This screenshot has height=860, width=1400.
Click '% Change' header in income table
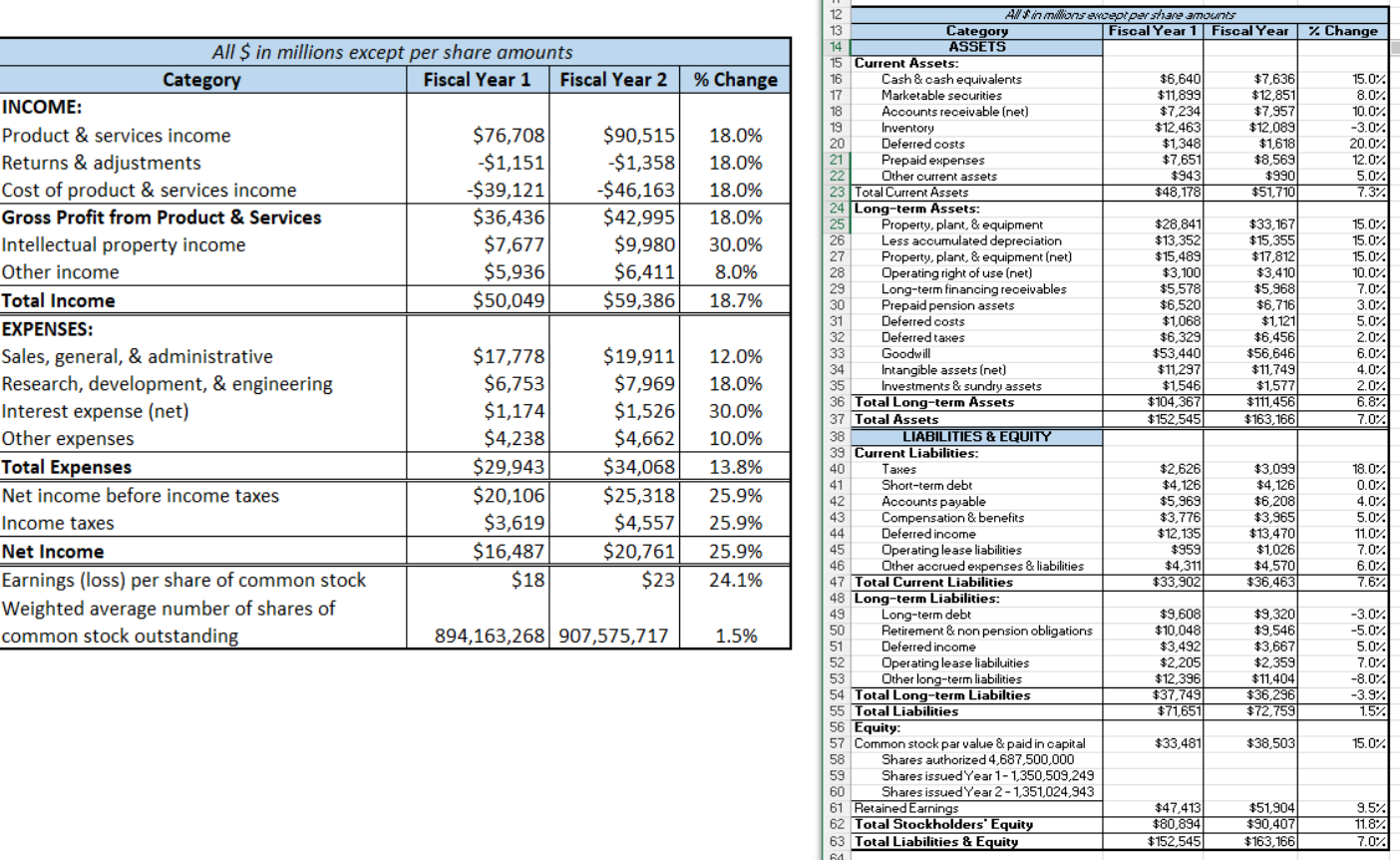coord(736,80)
